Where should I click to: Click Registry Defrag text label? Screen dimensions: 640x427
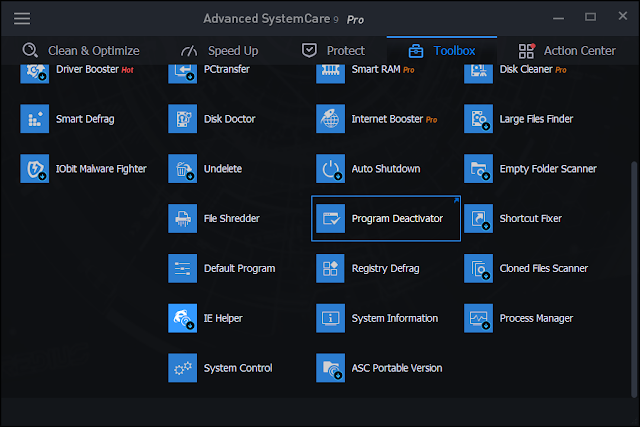click(x=385, y=269)
